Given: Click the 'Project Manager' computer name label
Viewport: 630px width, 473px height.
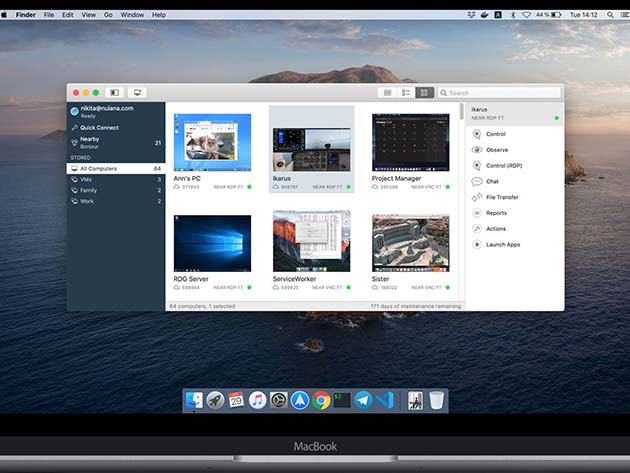Looking at the screenshot, I should click(396, 178).
